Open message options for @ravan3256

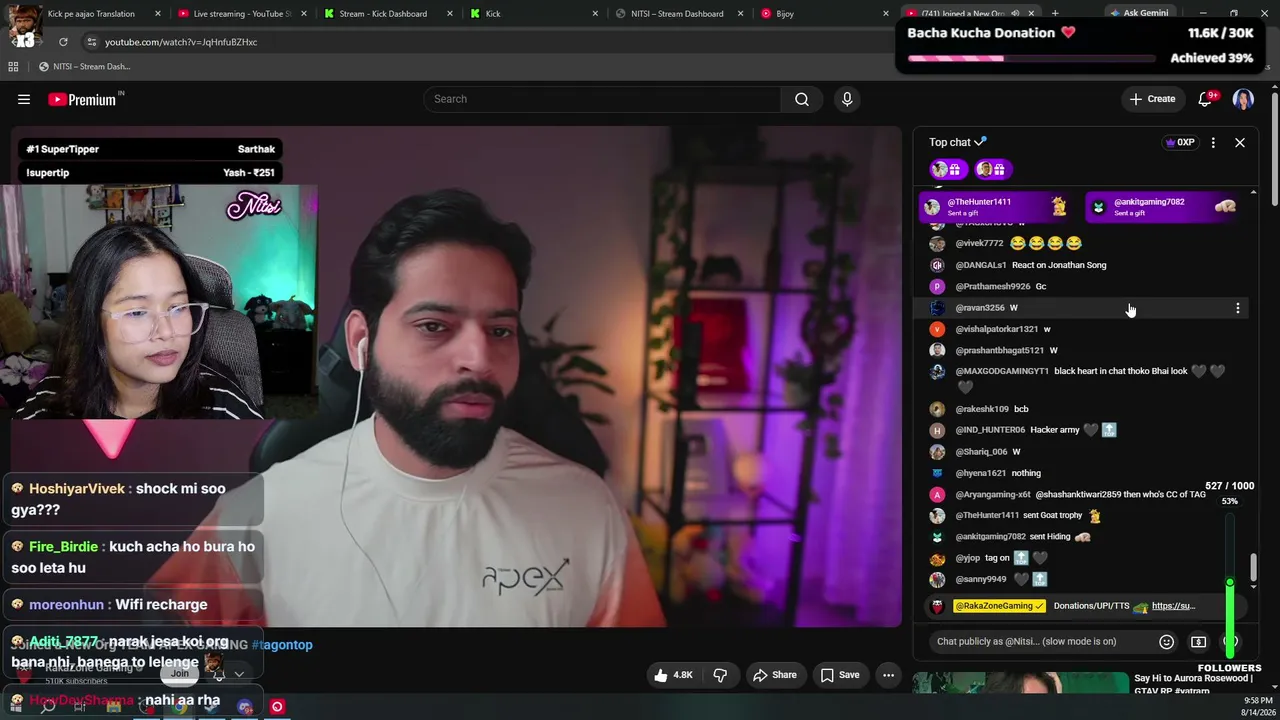tap(1238, 308)
